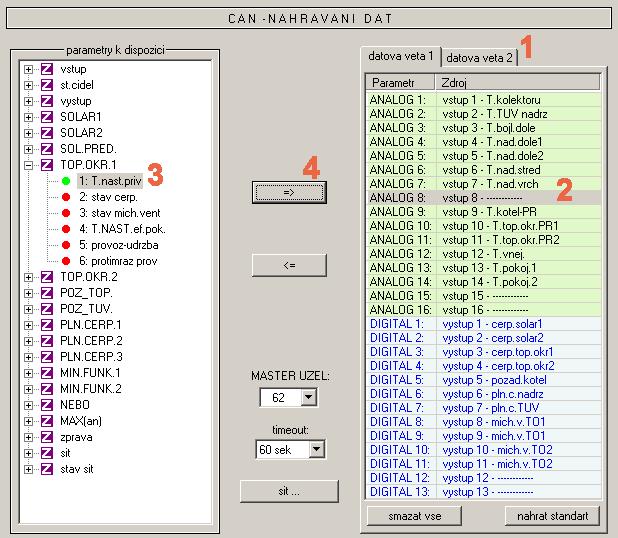This screenshot has width=618, height=538.
Task: Click the smazat vse button
Action: pos(414,516)
